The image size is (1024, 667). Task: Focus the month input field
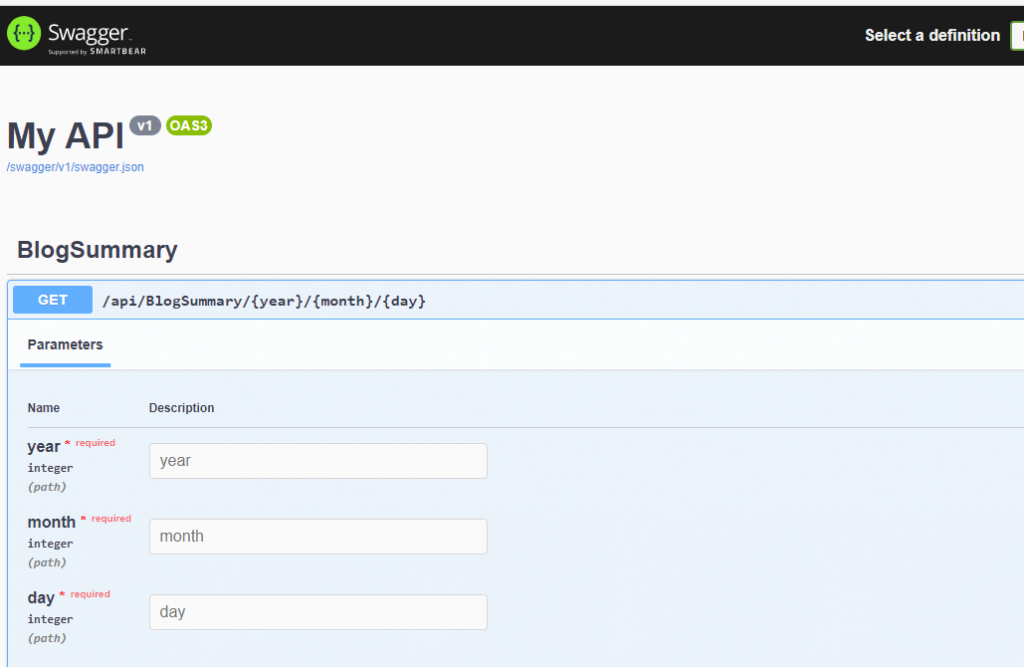[318, 536]
